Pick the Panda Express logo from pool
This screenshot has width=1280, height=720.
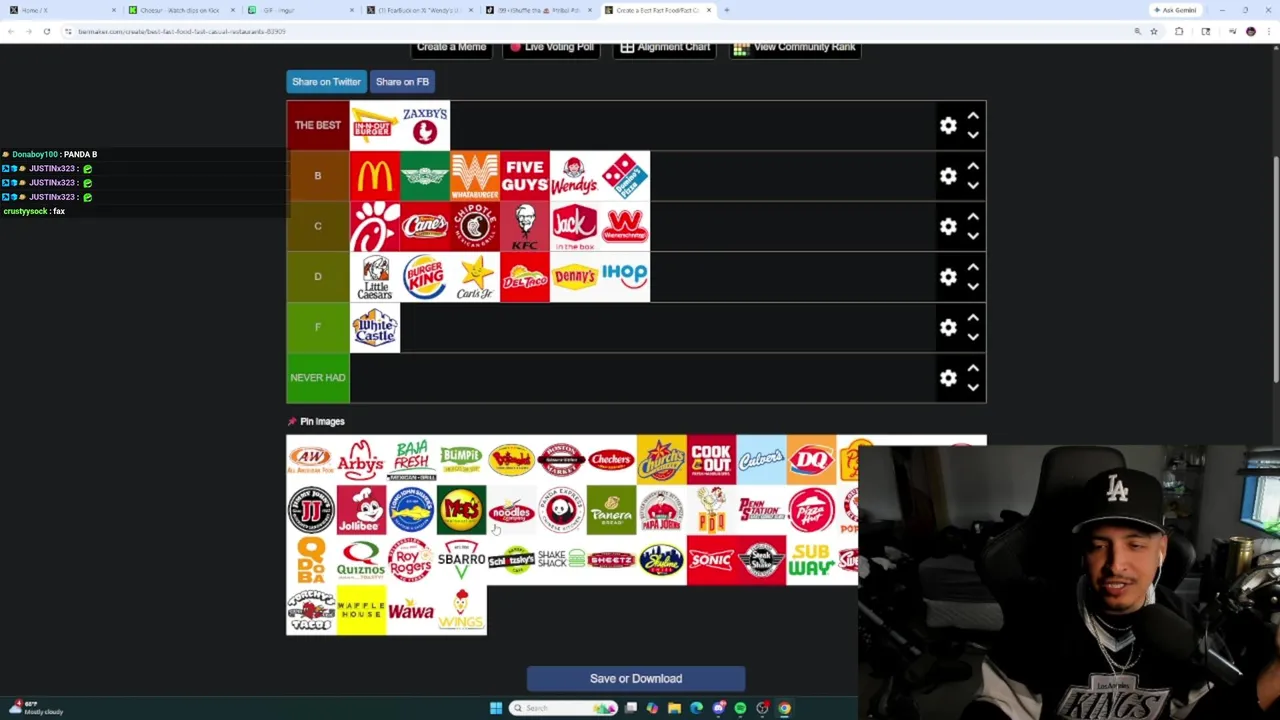(x=561, y=510)
